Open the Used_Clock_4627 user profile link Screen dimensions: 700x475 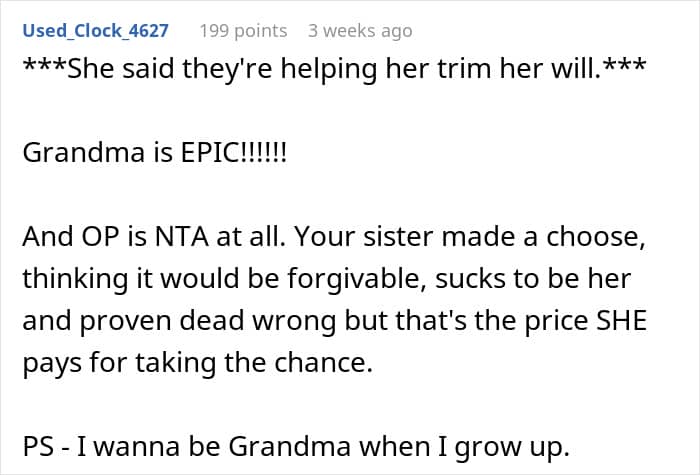[x=96, y=31]
